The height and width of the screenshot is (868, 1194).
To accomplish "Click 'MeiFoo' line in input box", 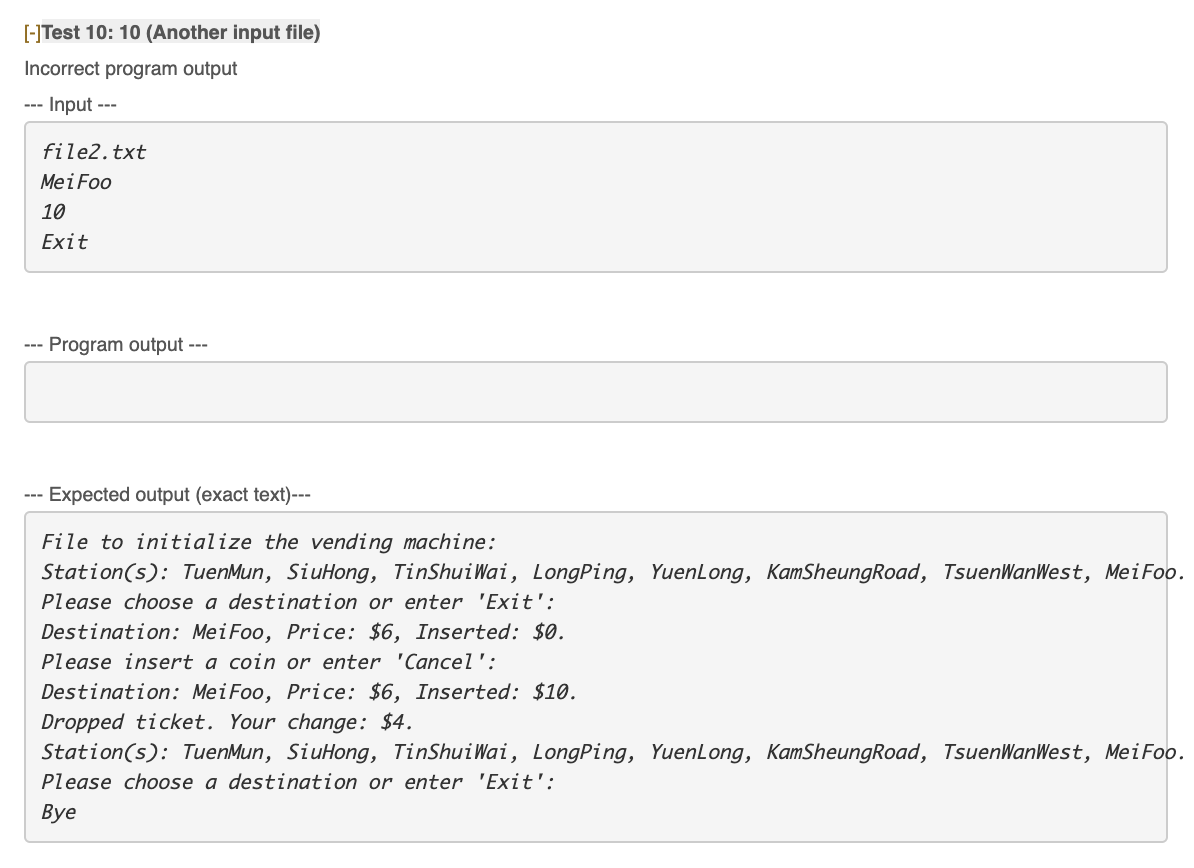I will coord(76,182).
